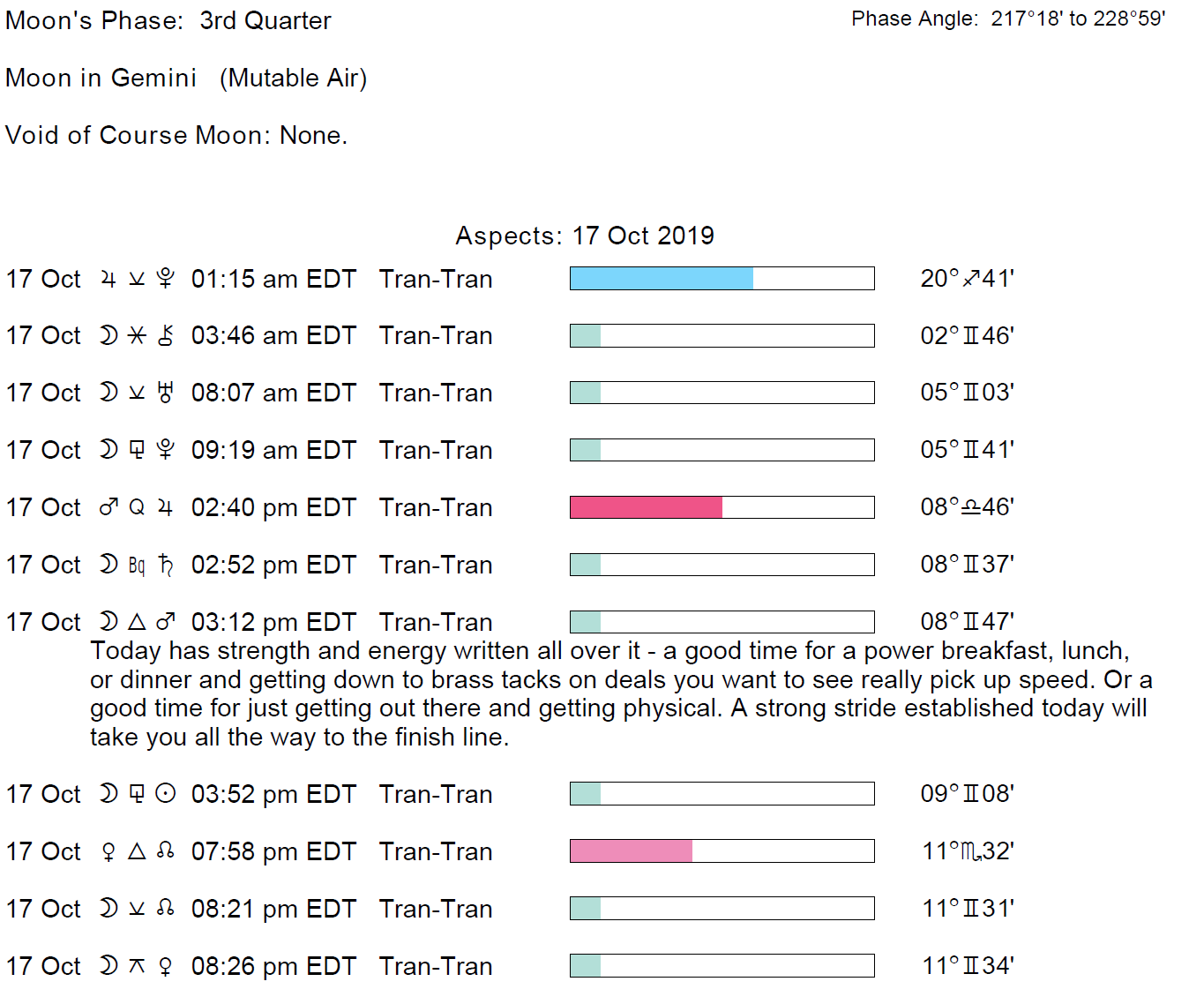The image size is (1204, 989).
Task: Select the Venus glyph in the 07:58 pm row
Action: [108, 851]
